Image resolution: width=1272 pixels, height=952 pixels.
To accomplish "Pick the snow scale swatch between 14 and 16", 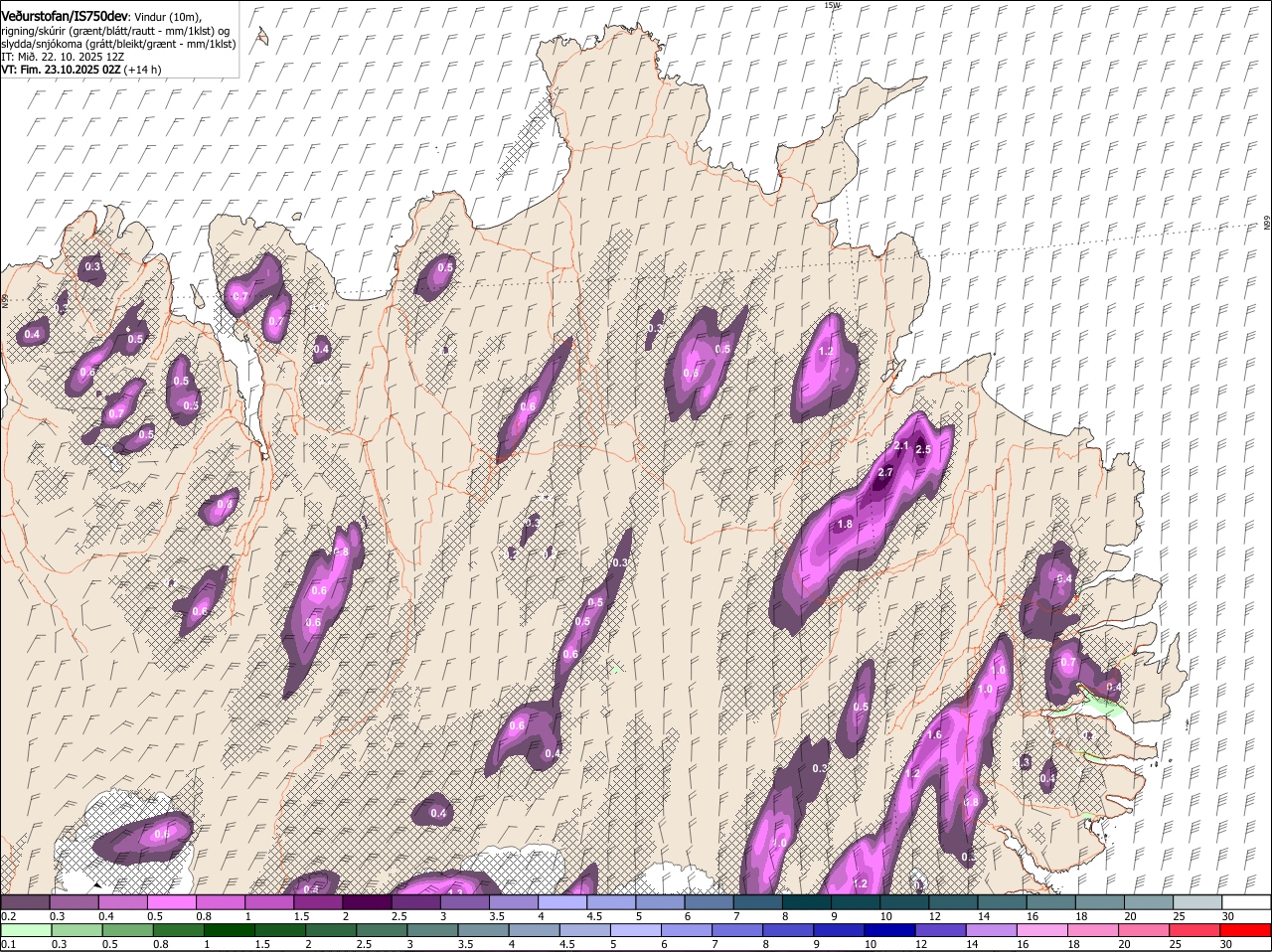I will (x=1003, y=902).
